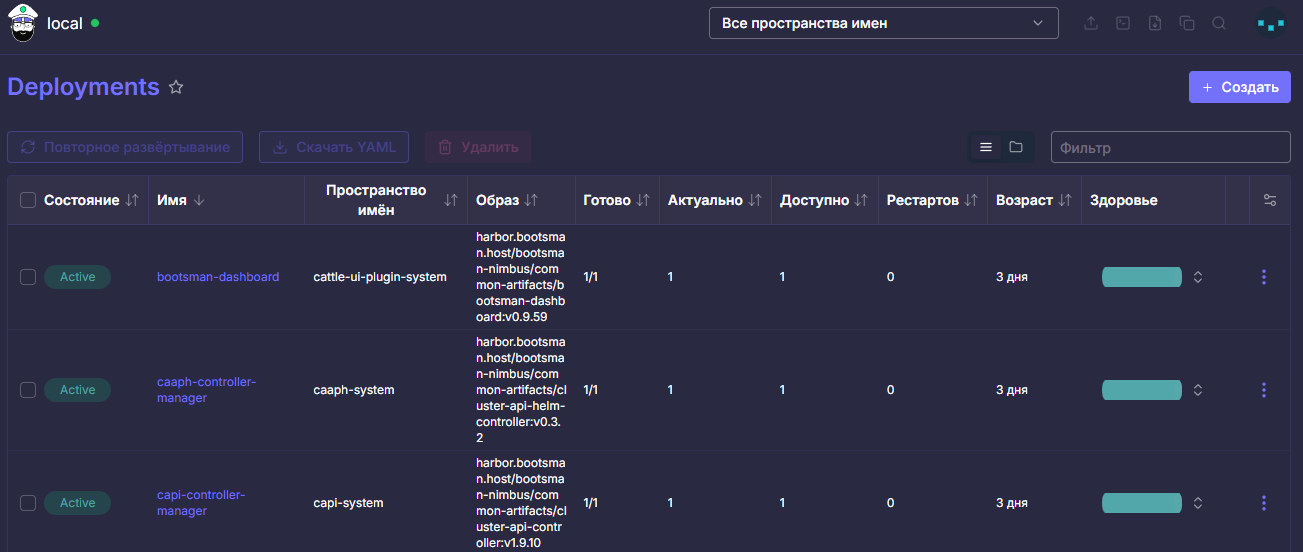Screen dimensions: 1303x552
Task: Expand health scale control for caaph-controller-manager
Action: point(1198,390)
